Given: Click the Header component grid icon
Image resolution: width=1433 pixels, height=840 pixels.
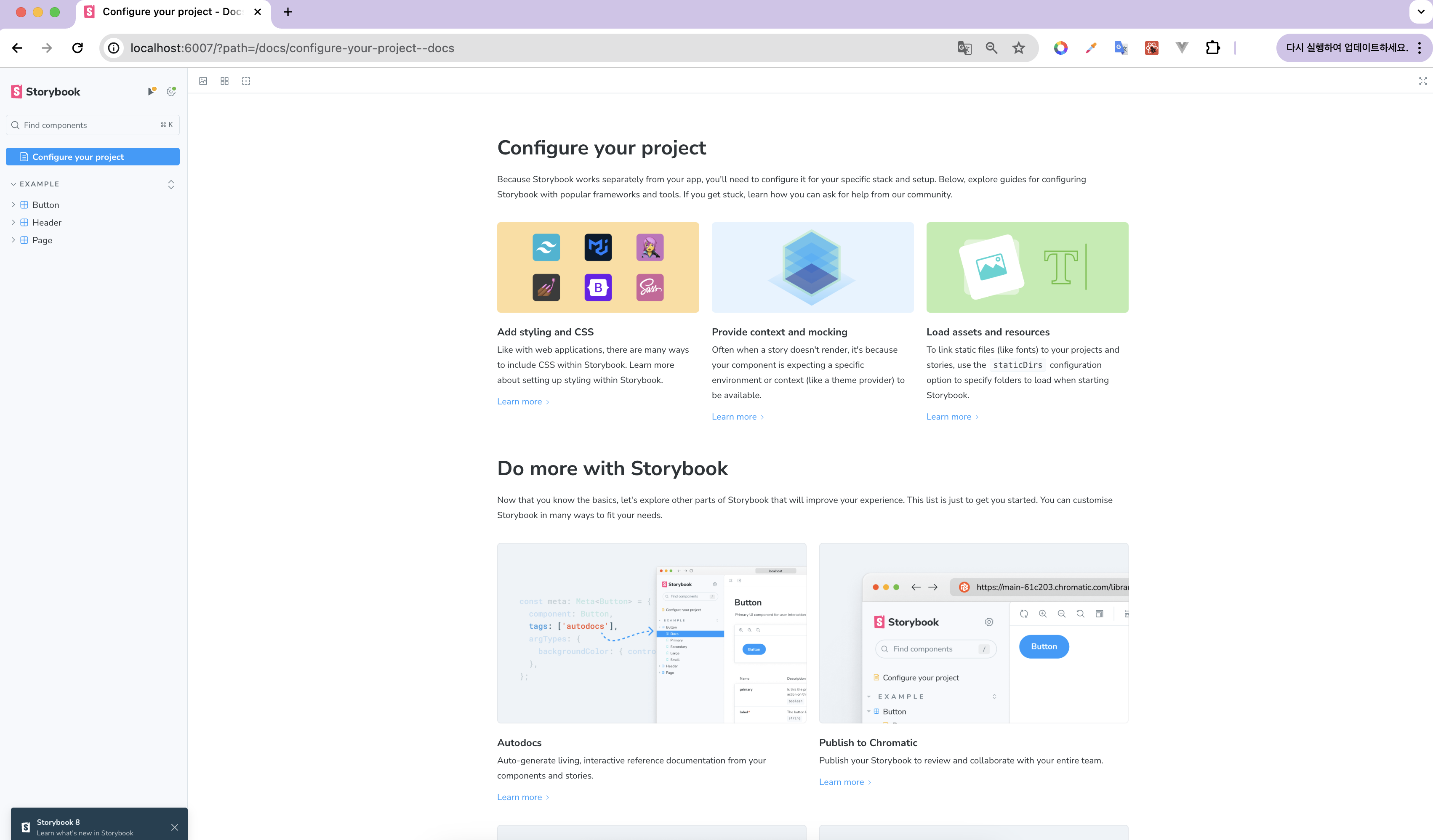Looking at the screenshot, I should point(24,222).
